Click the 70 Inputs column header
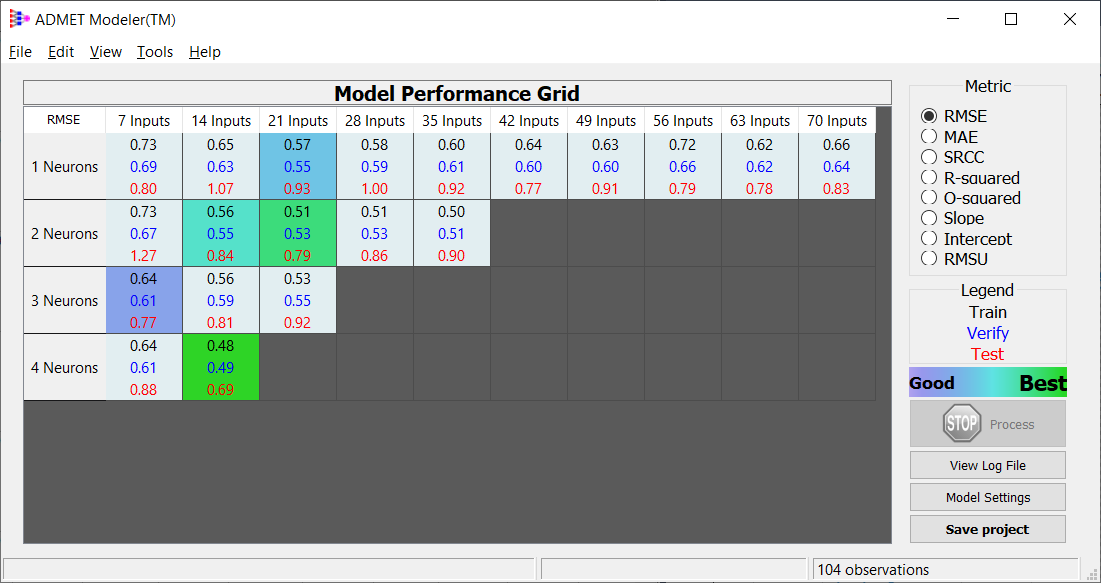 tap(837, 121)
